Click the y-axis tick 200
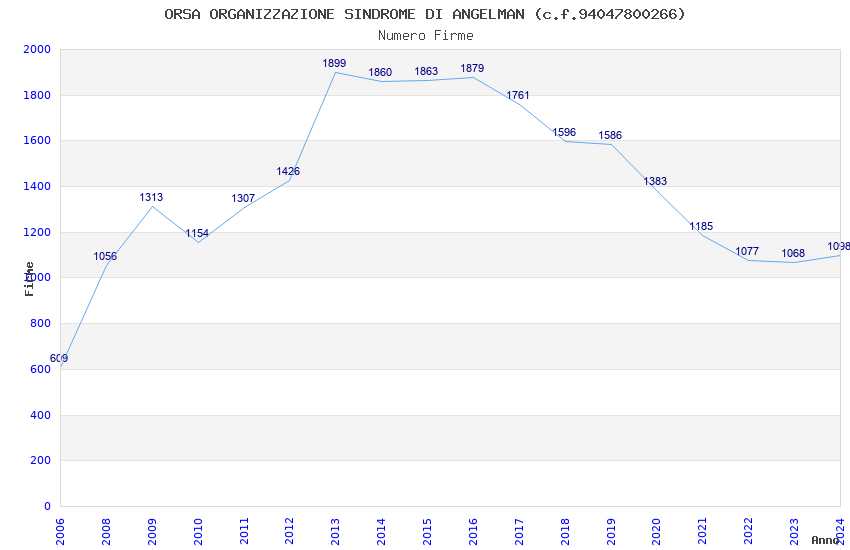The height and width of the screenshot is (550, 850). pos(41,461)
